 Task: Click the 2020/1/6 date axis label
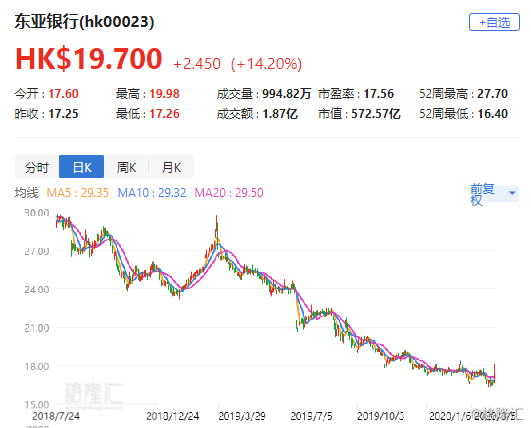click(x=450, y=416)
